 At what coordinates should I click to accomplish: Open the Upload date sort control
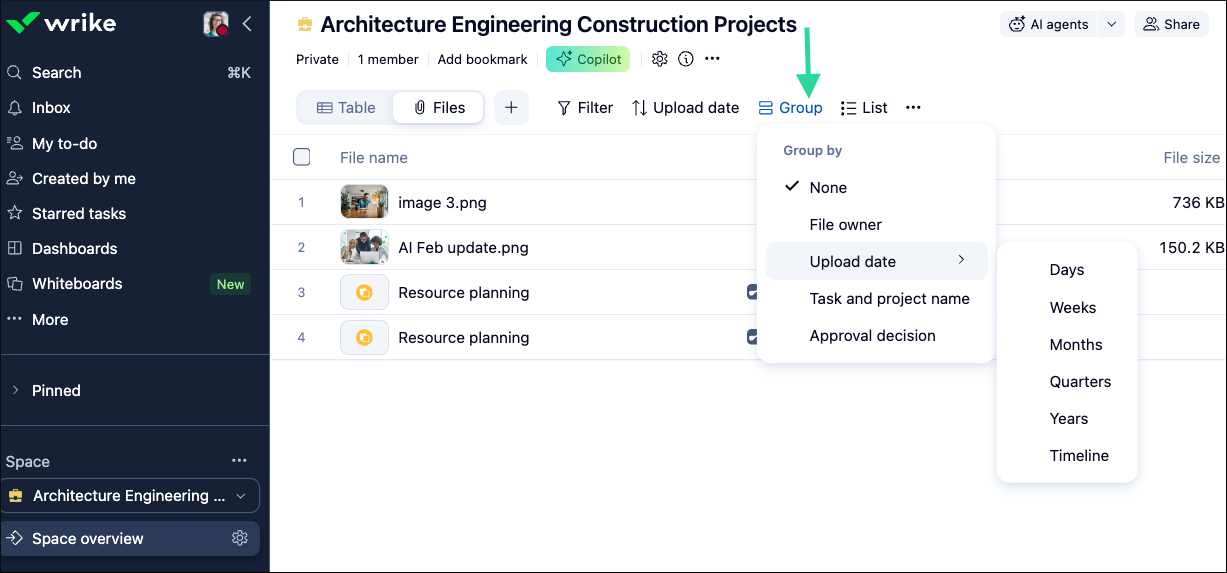pyautogui.click(x=685, y=108)
